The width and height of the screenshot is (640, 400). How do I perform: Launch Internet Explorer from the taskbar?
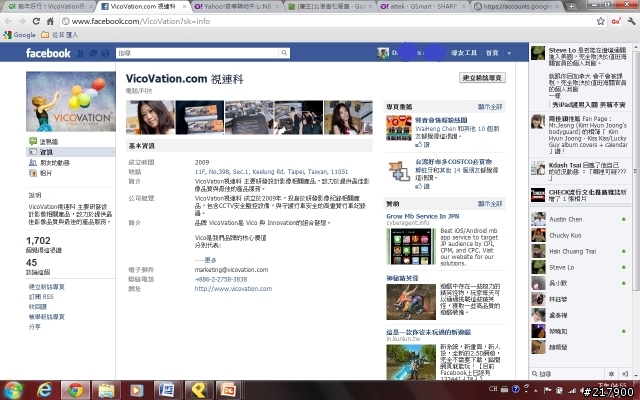[44, 391]
